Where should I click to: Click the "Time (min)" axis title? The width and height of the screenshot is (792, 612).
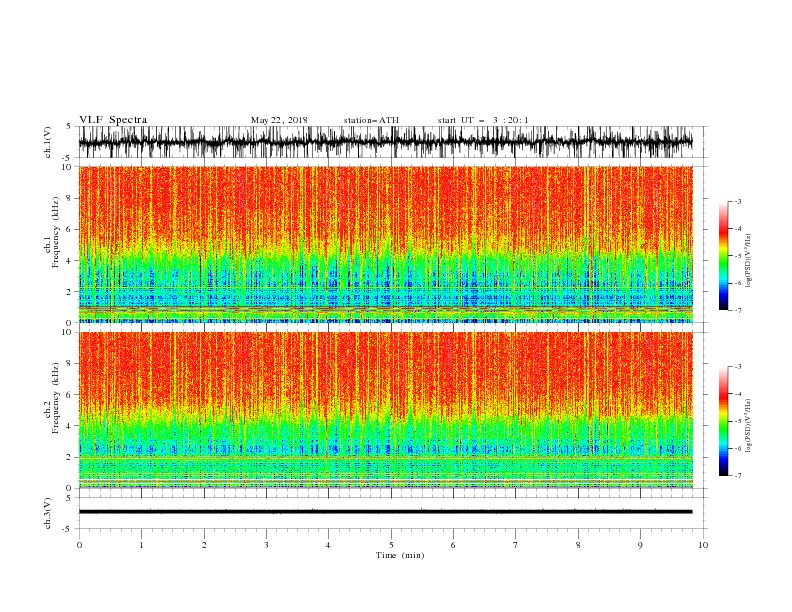click(400, 555)
